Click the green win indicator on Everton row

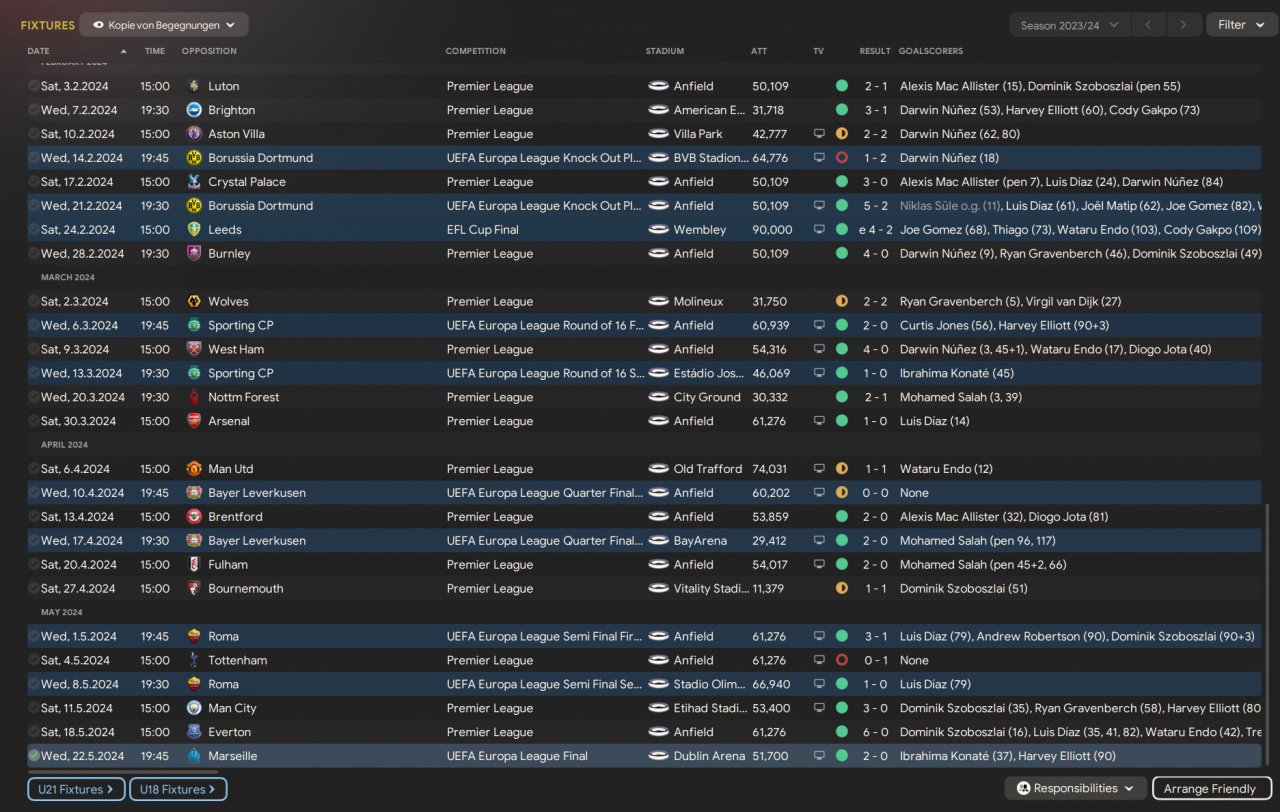coord(842,733)
